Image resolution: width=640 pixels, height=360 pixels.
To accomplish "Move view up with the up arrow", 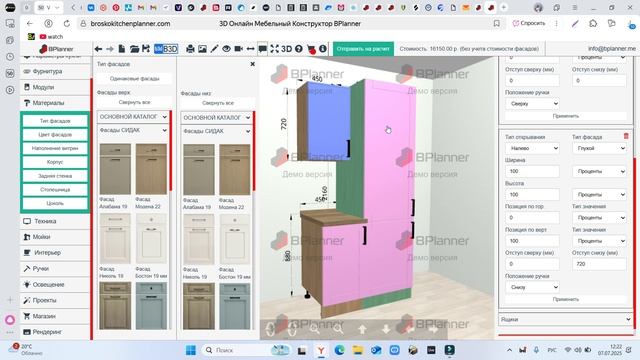I will tap(362, 329).
